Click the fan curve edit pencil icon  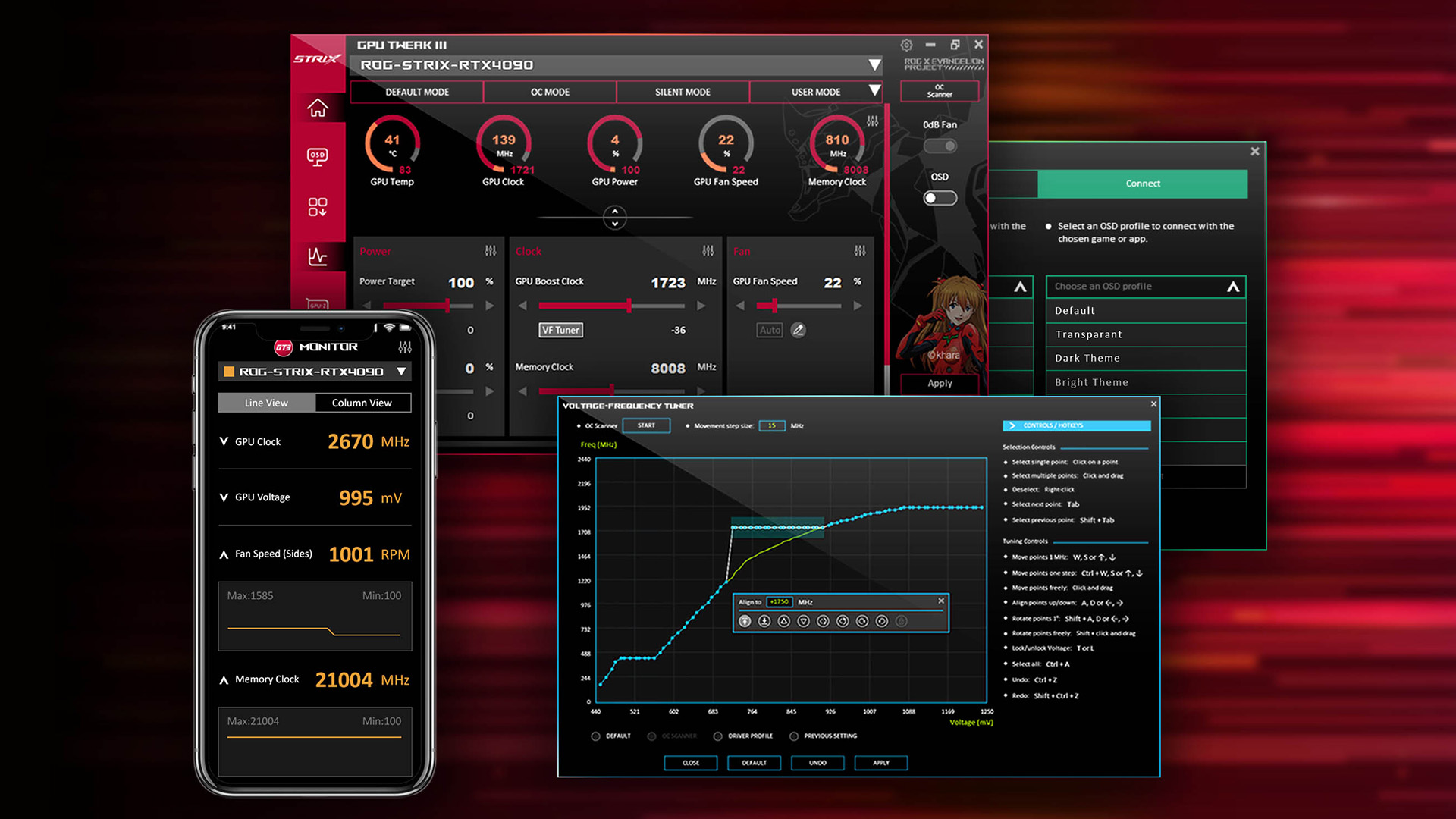click(799, 330)
